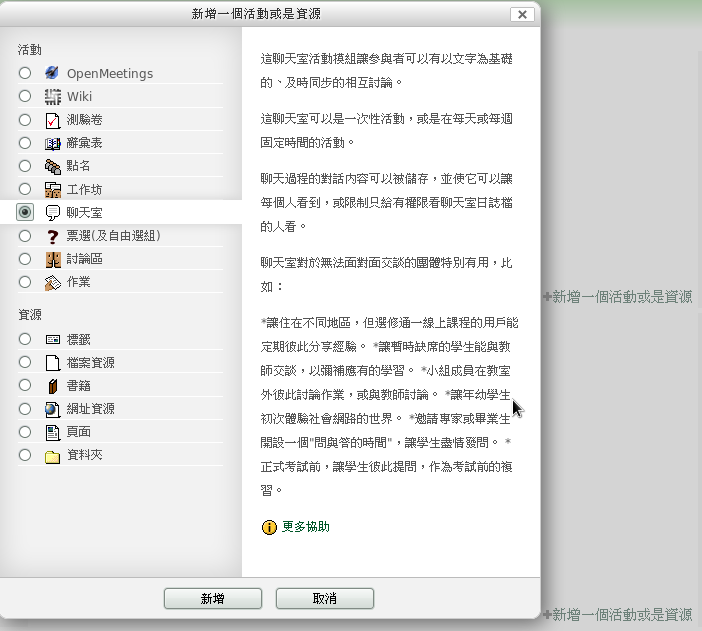Click the Wiki module icon
This screenshot has height=631, width=702.
click(53, 96)
